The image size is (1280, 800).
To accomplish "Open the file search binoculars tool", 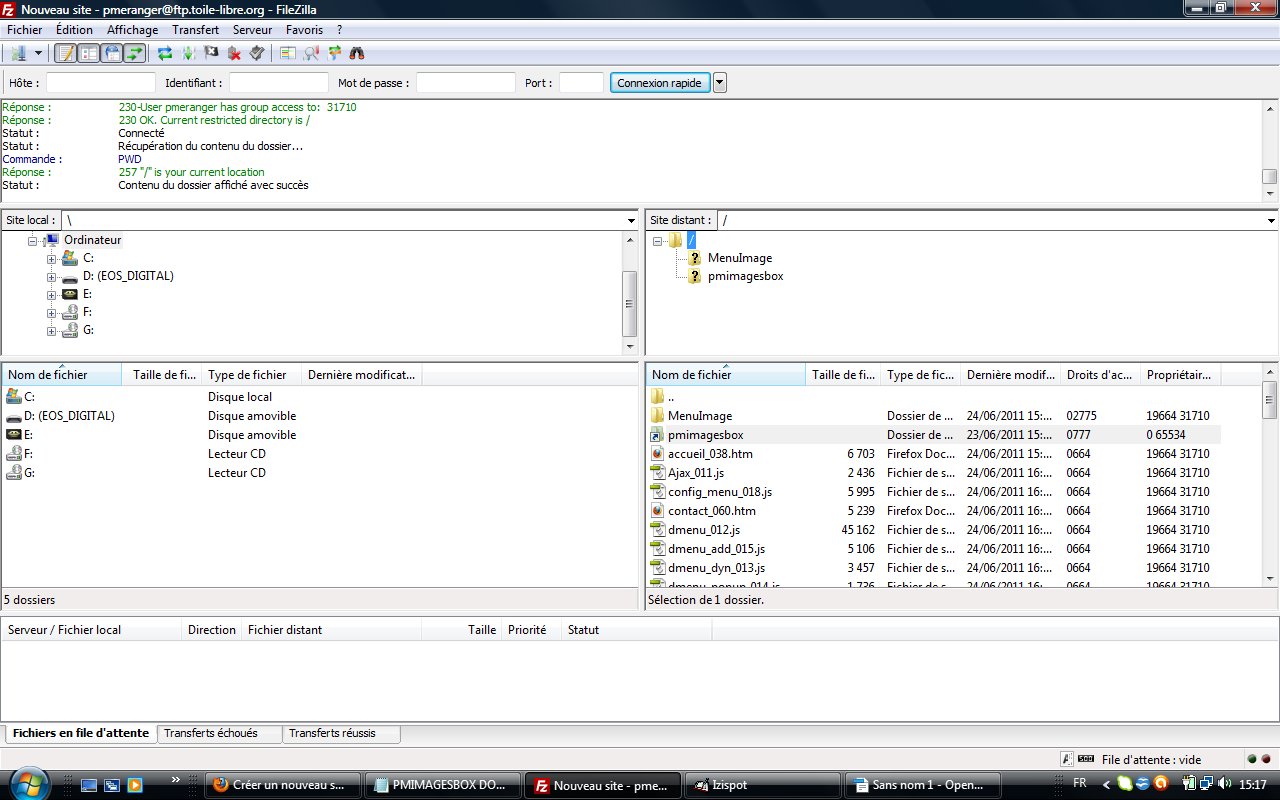I will coord(357,52).
